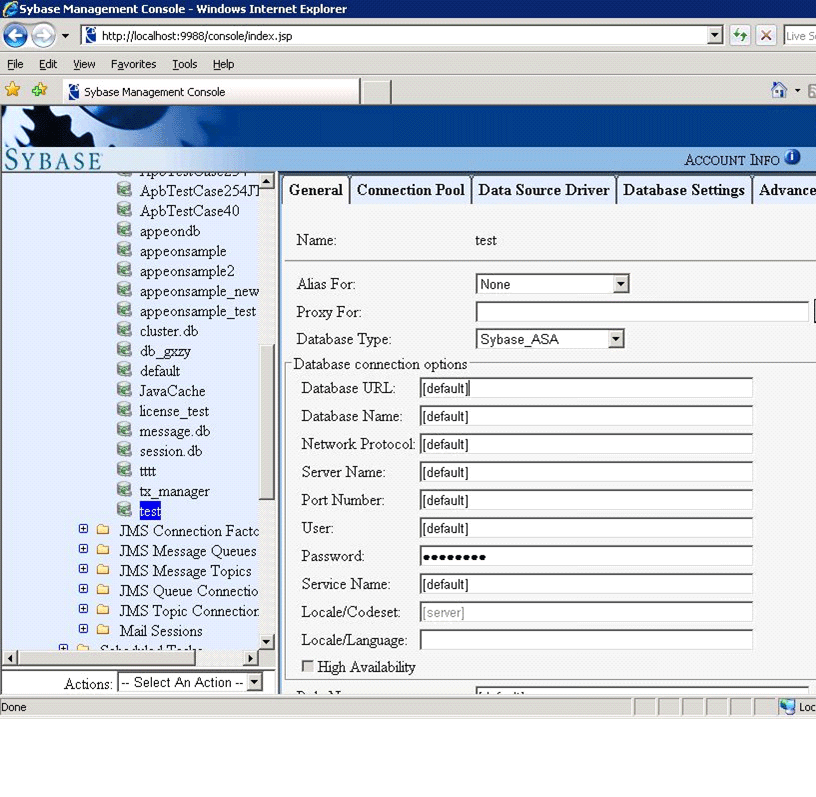
Task: Click the browser address bar URL
Action: coord(197,36)
